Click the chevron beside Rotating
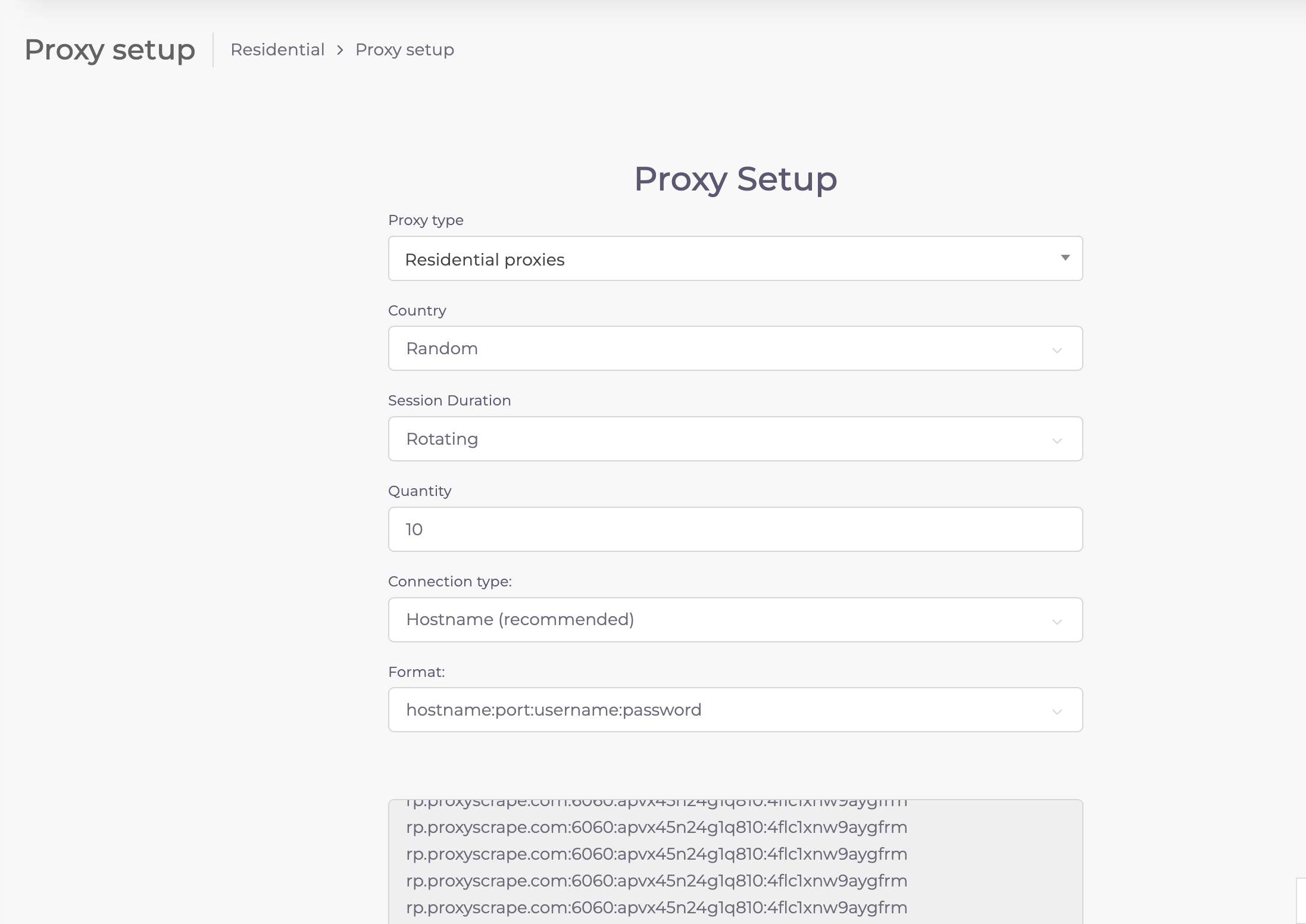The height and width of the screenshot is (924, 1306). (x=1057, y=441)
